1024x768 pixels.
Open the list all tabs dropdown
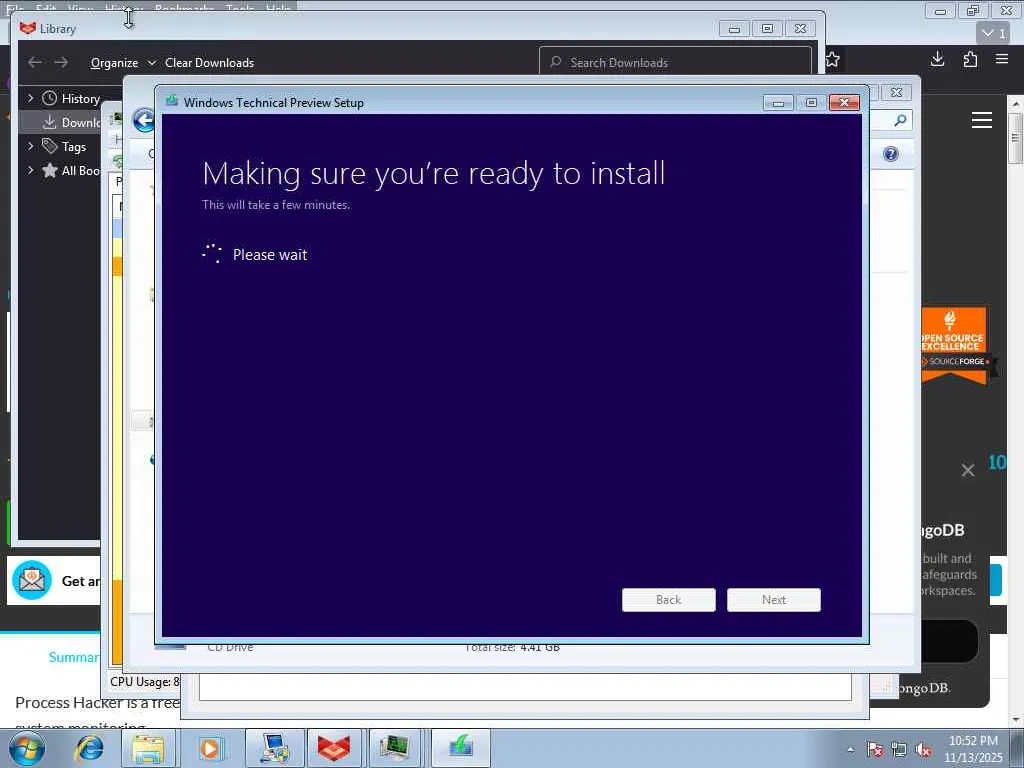[x=994, y=33]
